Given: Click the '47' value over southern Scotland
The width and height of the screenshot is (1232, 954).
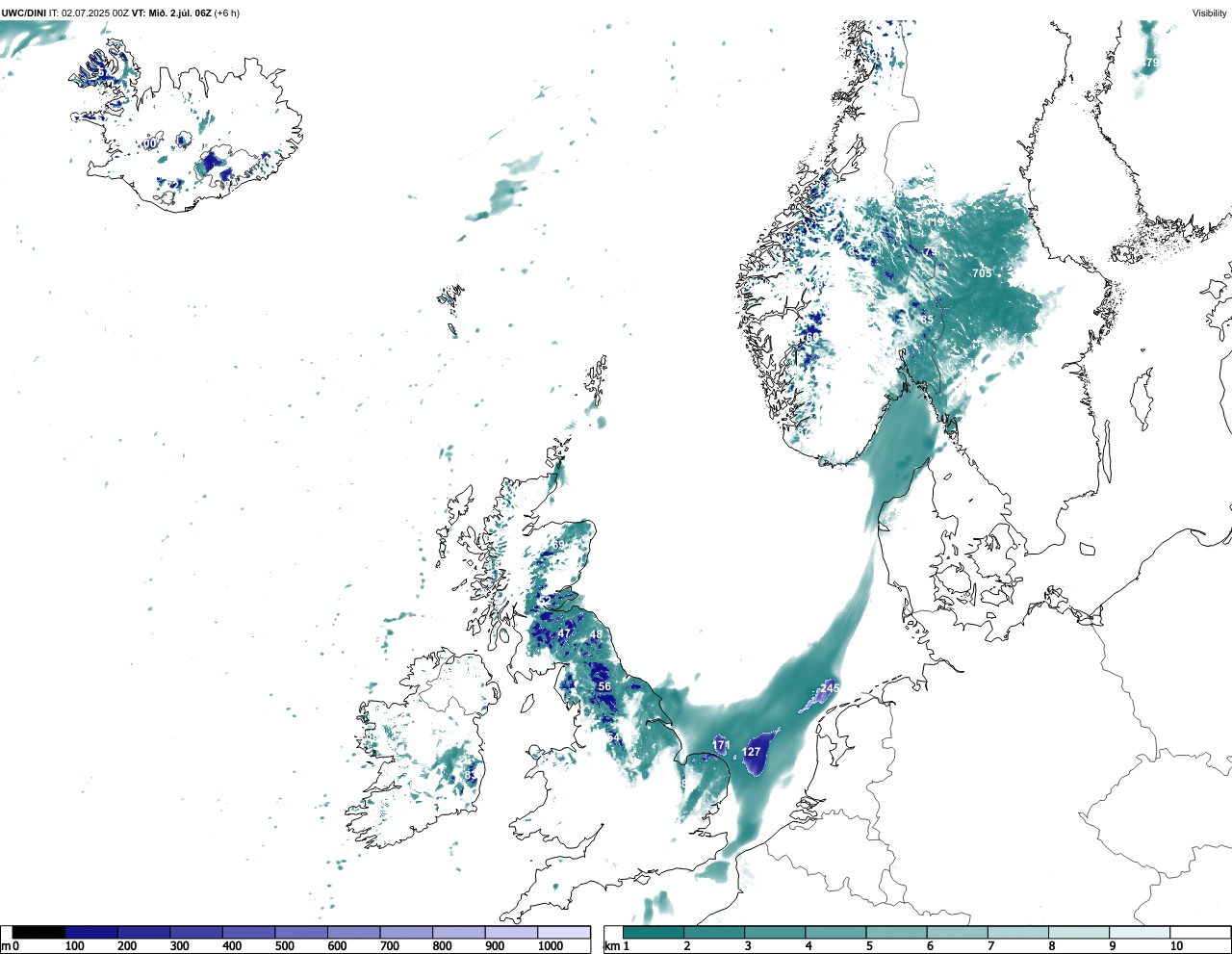Looking at the screenshot, I should coord(564,633).
